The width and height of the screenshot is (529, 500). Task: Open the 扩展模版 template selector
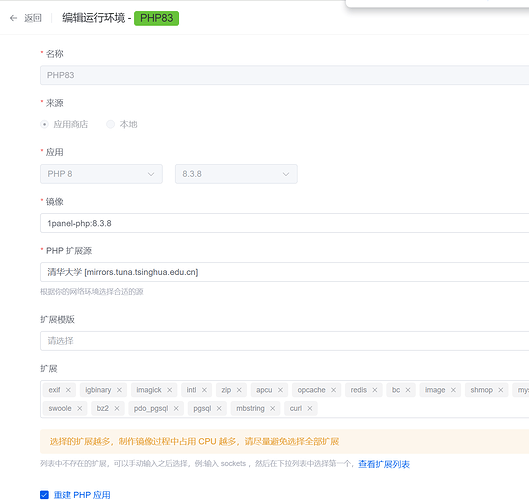[284, 341]
